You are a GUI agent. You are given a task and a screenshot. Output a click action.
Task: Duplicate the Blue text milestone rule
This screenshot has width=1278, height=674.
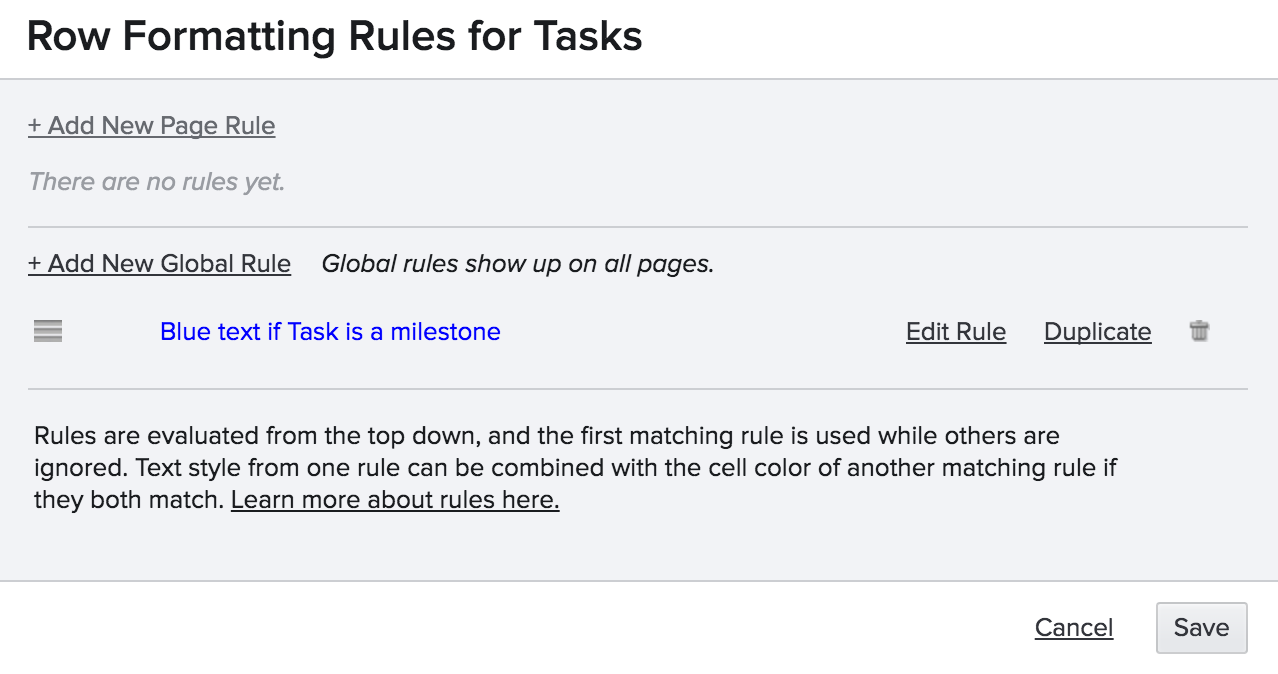pos(1097,332)
